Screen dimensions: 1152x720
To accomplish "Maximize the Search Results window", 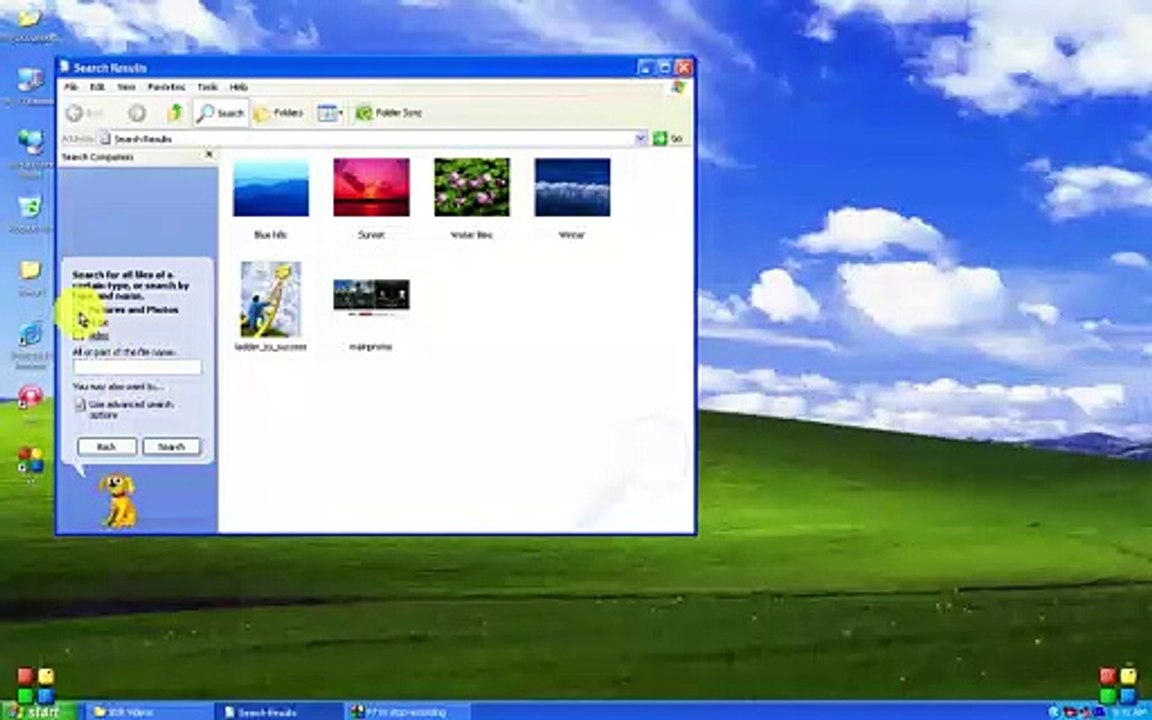I will coord(664,68).
